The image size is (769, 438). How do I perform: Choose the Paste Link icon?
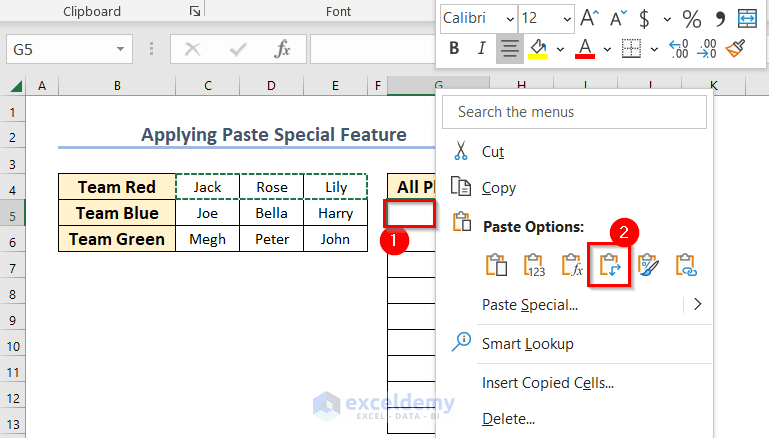click(x=686, y=265)
